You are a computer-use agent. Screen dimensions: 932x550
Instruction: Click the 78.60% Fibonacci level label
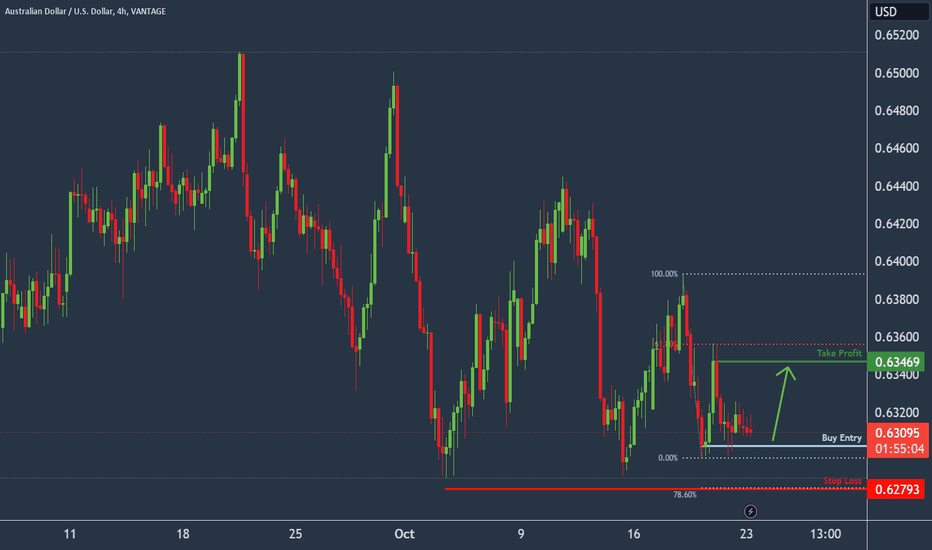click(x=685, y=495)
